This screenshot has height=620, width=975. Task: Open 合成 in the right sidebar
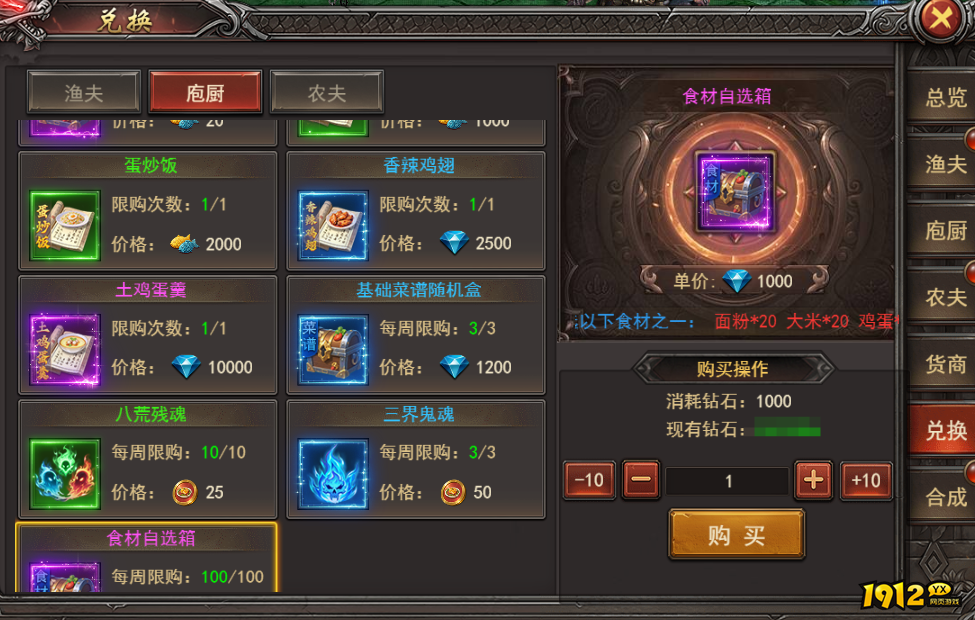[945, 497]
